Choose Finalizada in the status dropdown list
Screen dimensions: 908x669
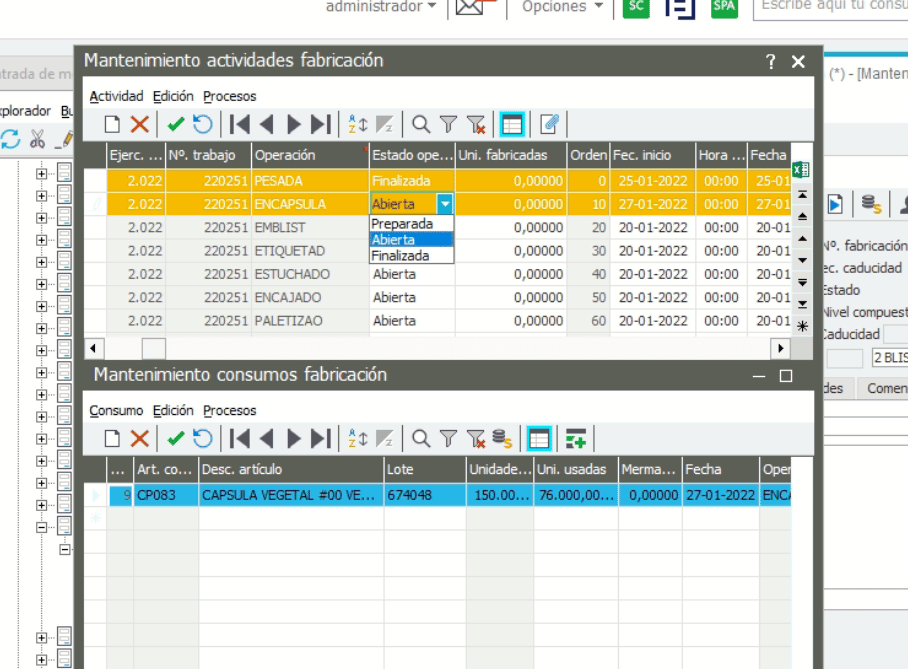(411, 256)
